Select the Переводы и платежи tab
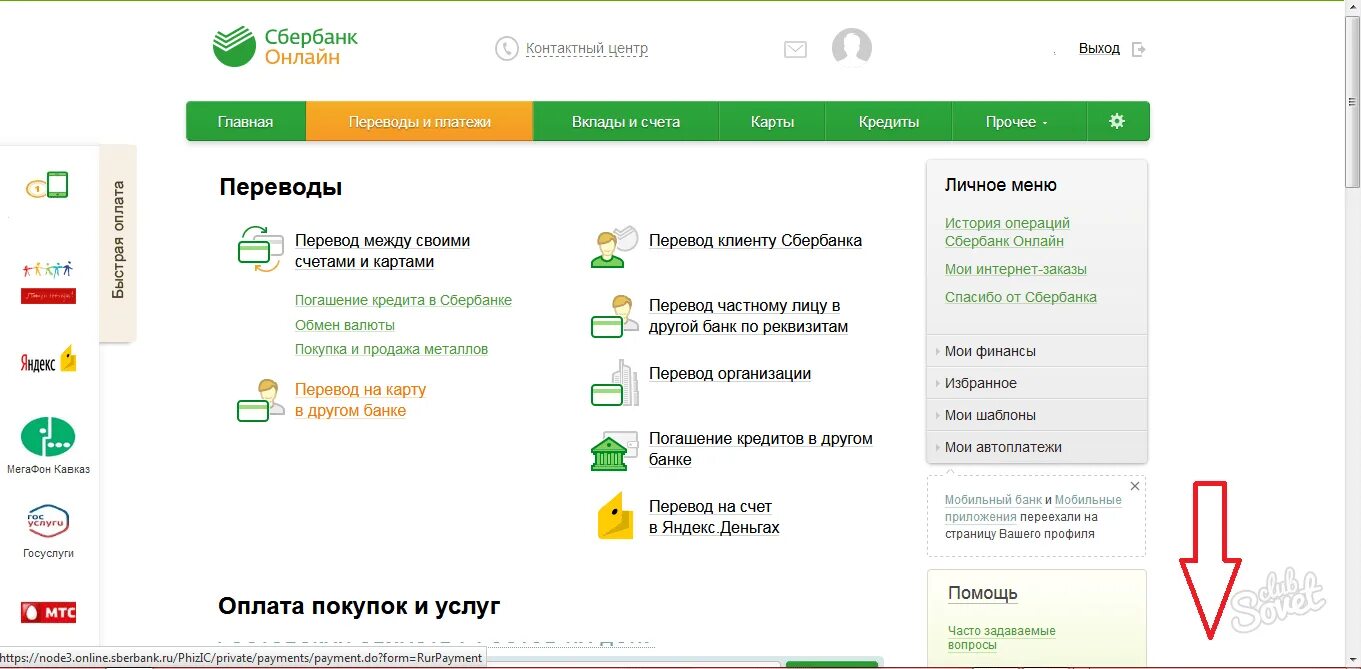 click(420, 121)
